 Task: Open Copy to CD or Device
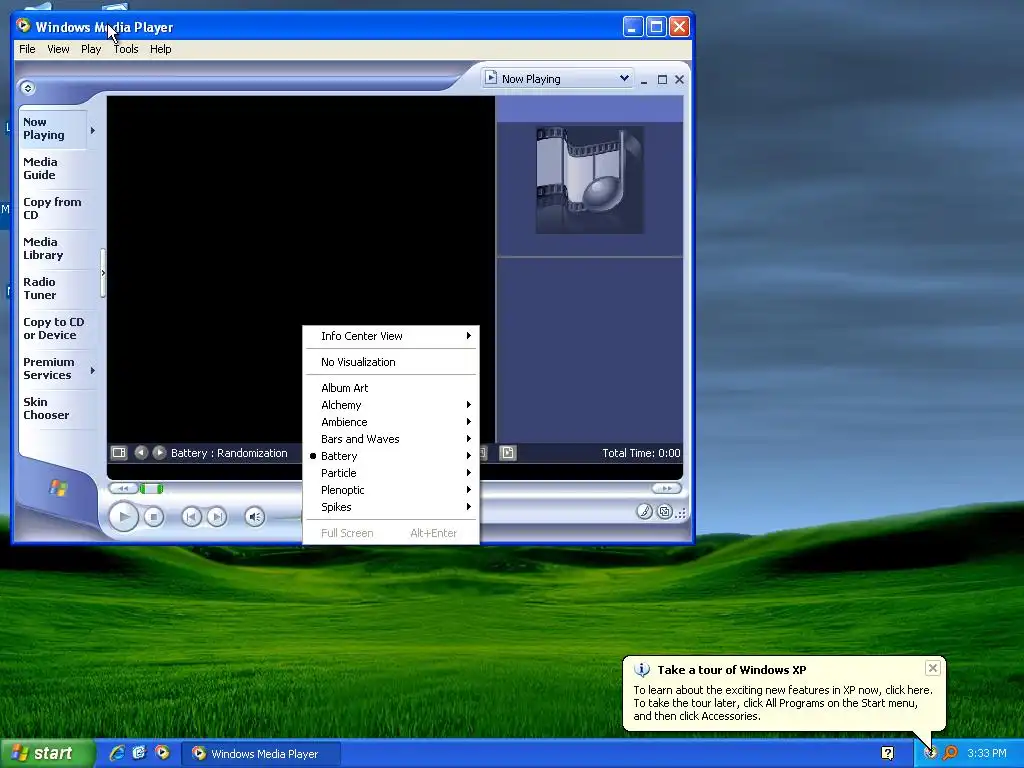click(54, 328)
